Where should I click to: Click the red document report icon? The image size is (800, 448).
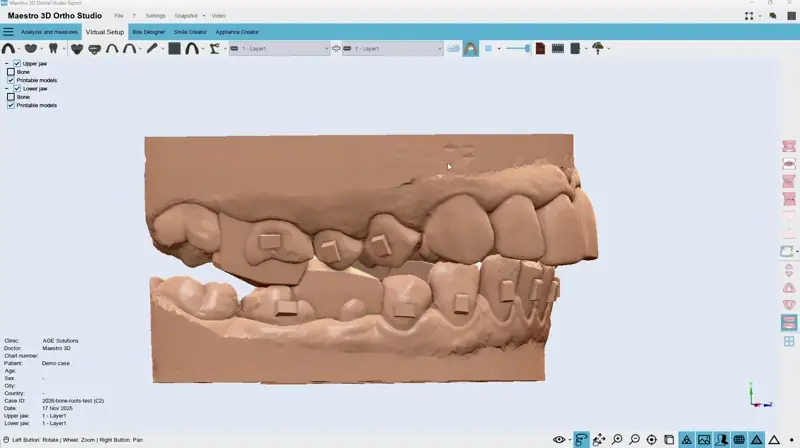(540, 48)
